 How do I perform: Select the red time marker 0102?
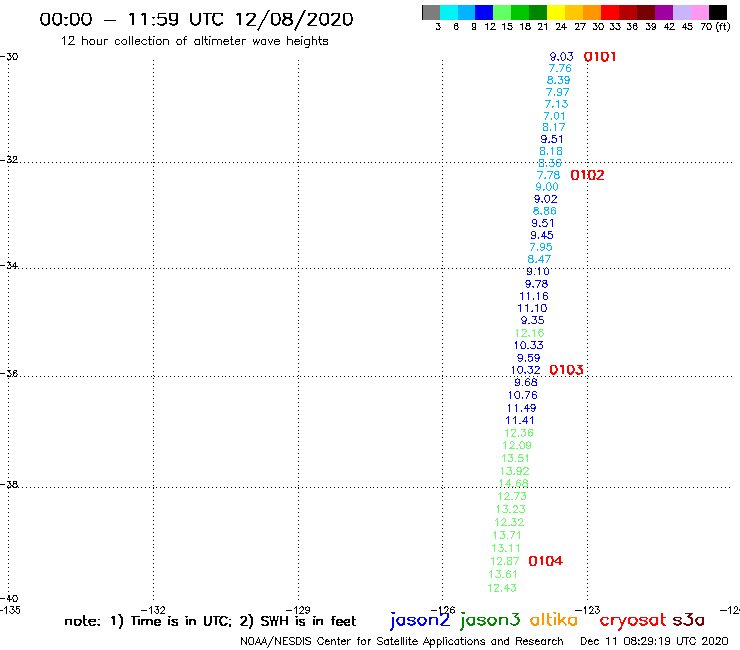pos(587,176)
